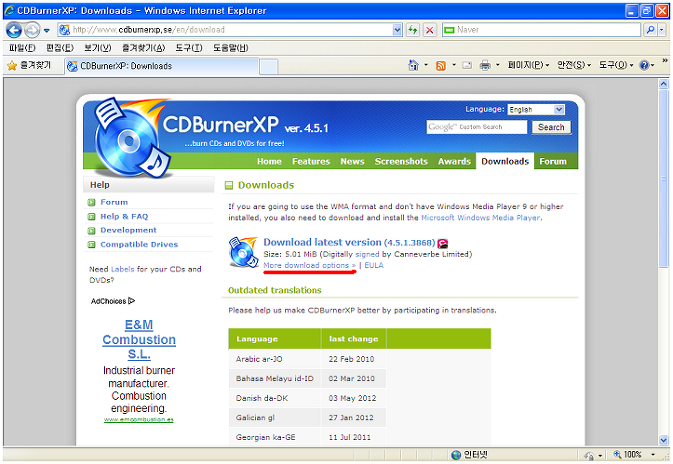
Task: Click the Stop loading red X icon
Action: pyautogui.click(x=429, y=30)
